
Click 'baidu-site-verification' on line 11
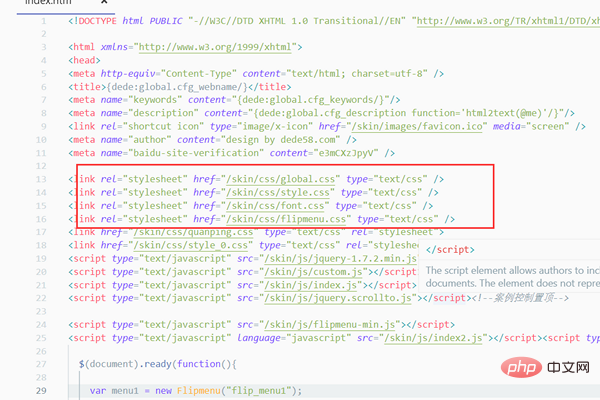(x=196, y=153)
